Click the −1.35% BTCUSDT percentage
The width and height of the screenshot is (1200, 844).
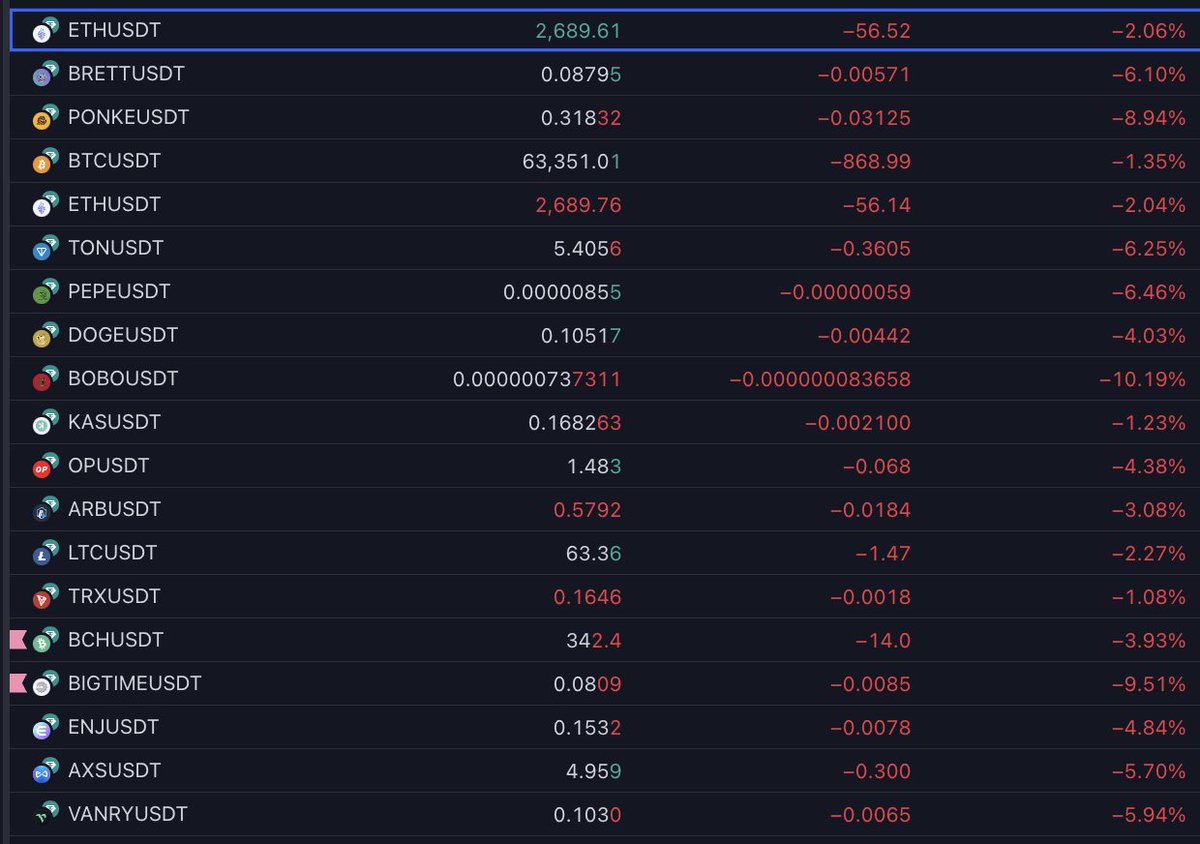coord(1148,161)
